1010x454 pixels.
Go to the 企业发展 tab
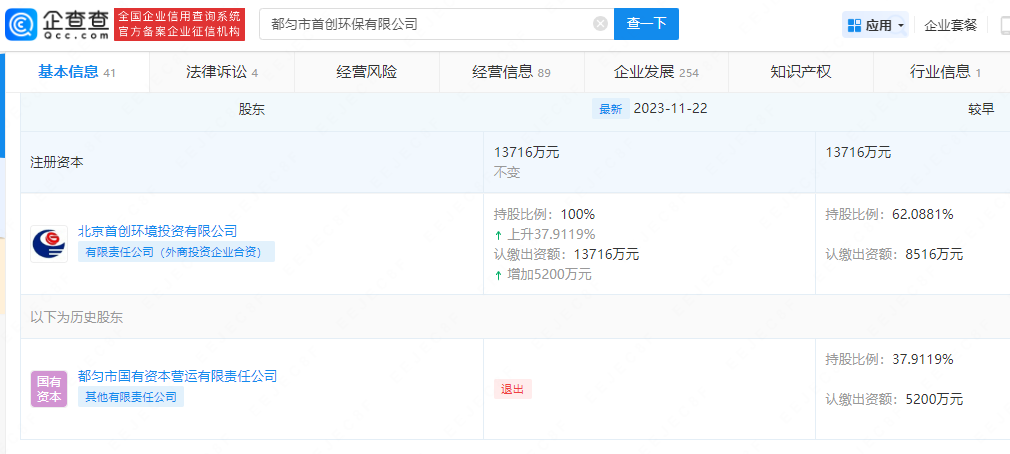click(x=656, y=72)
